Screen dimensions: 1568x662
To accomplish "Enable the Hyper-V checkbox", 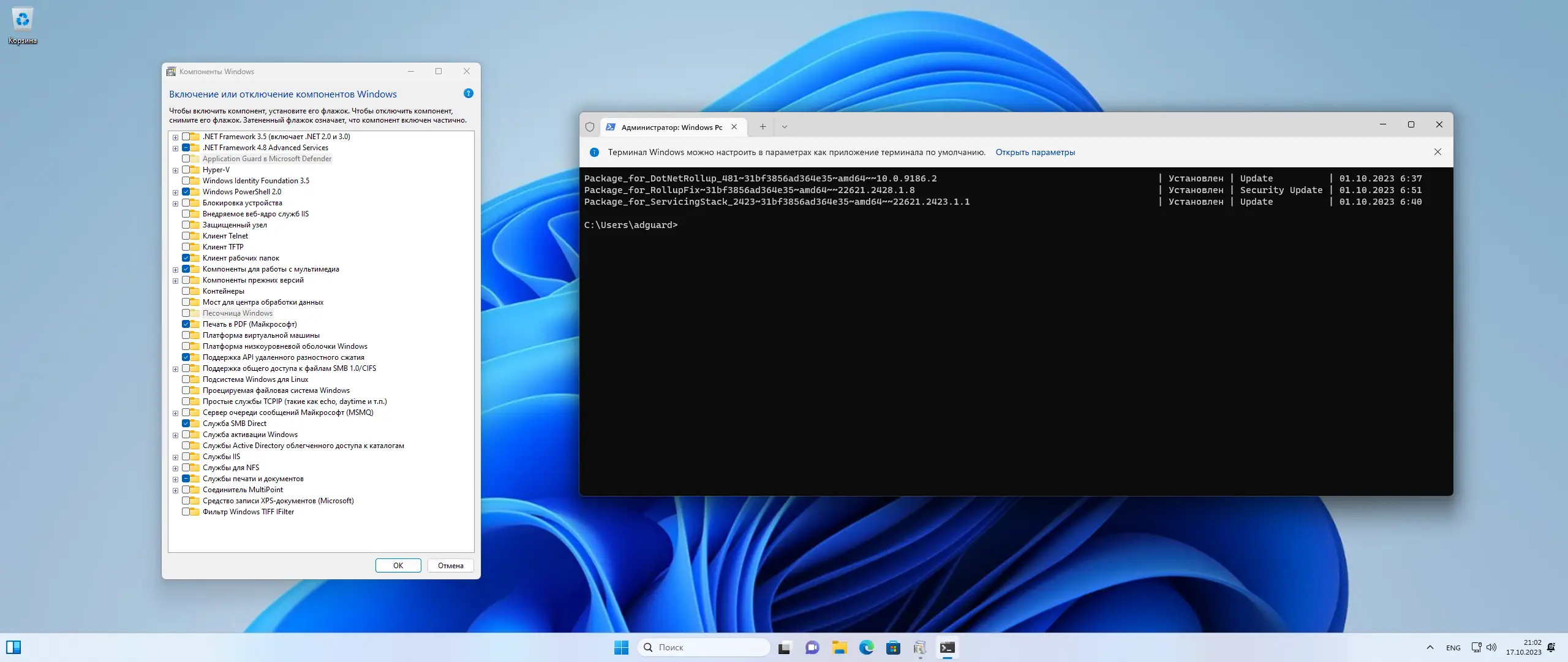I will 186,170.
